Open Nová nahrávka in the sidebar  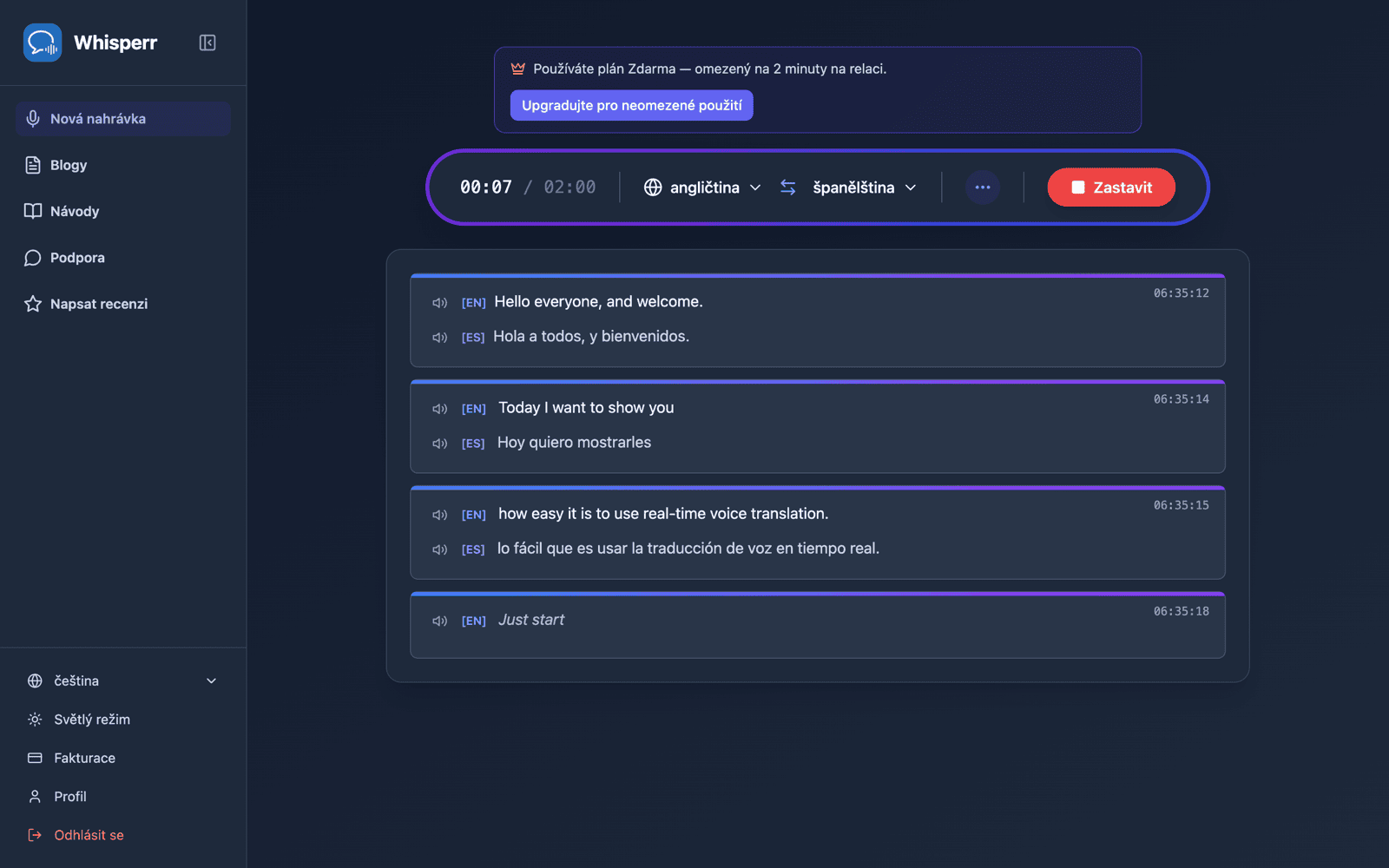[122, 119]
